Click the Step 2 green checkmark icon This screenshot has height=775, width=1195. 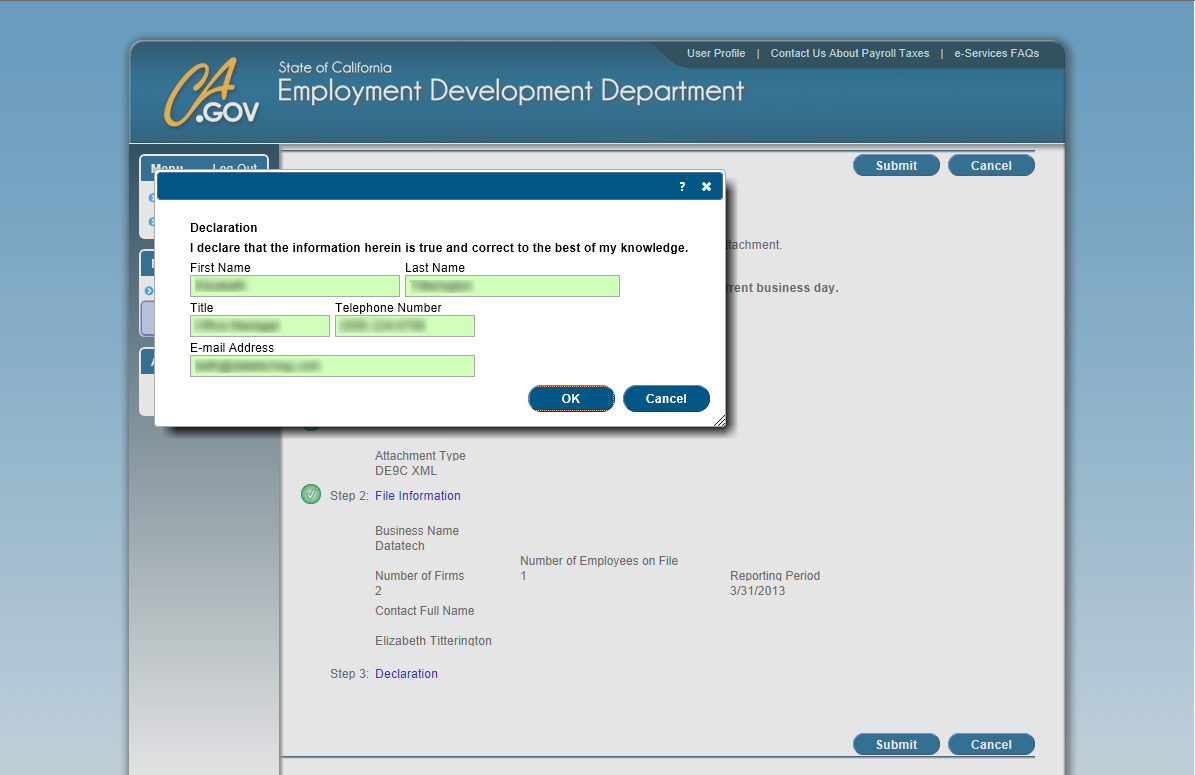click(311, 495)
